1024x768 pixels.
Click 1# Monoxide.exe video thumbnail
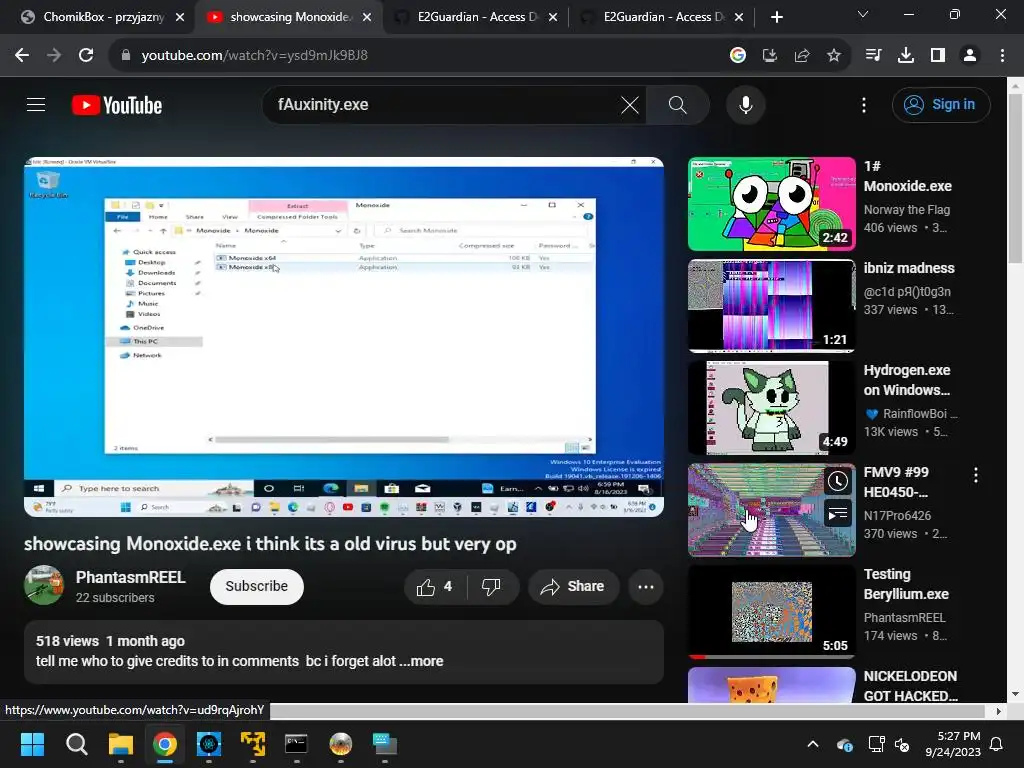[771, 204]
